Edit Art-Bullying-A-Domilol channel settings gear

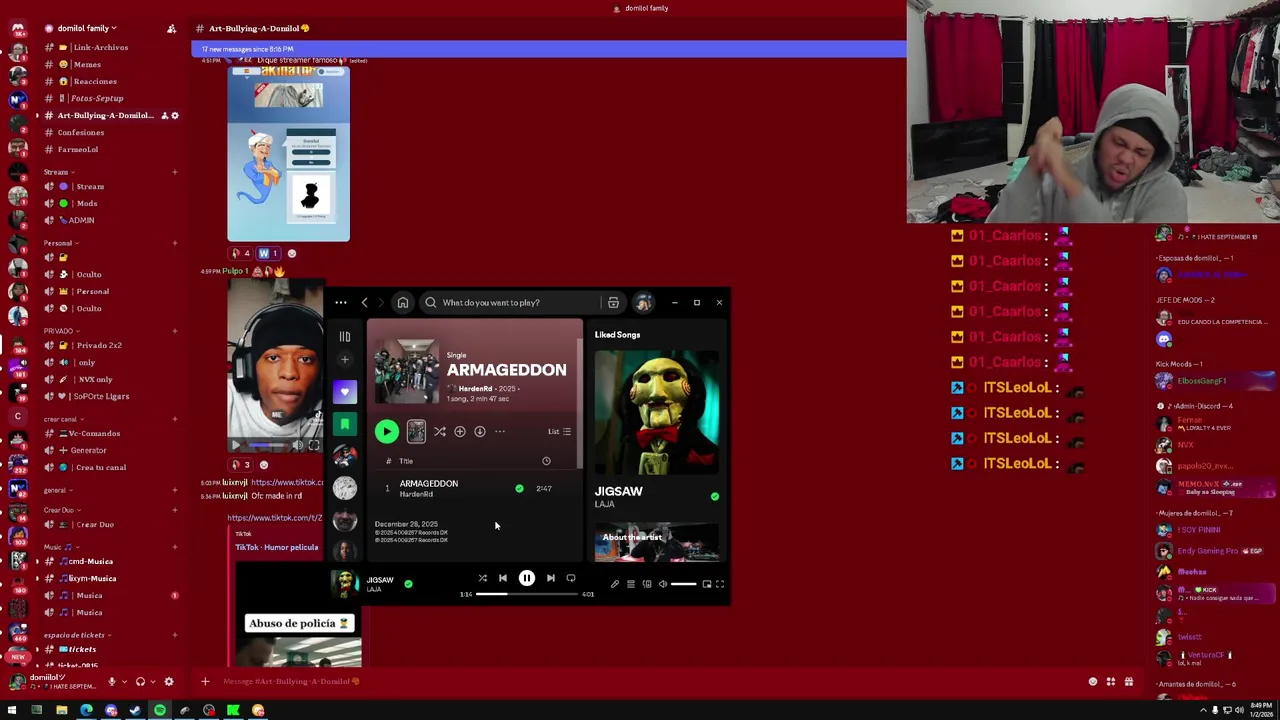[174, 115]
